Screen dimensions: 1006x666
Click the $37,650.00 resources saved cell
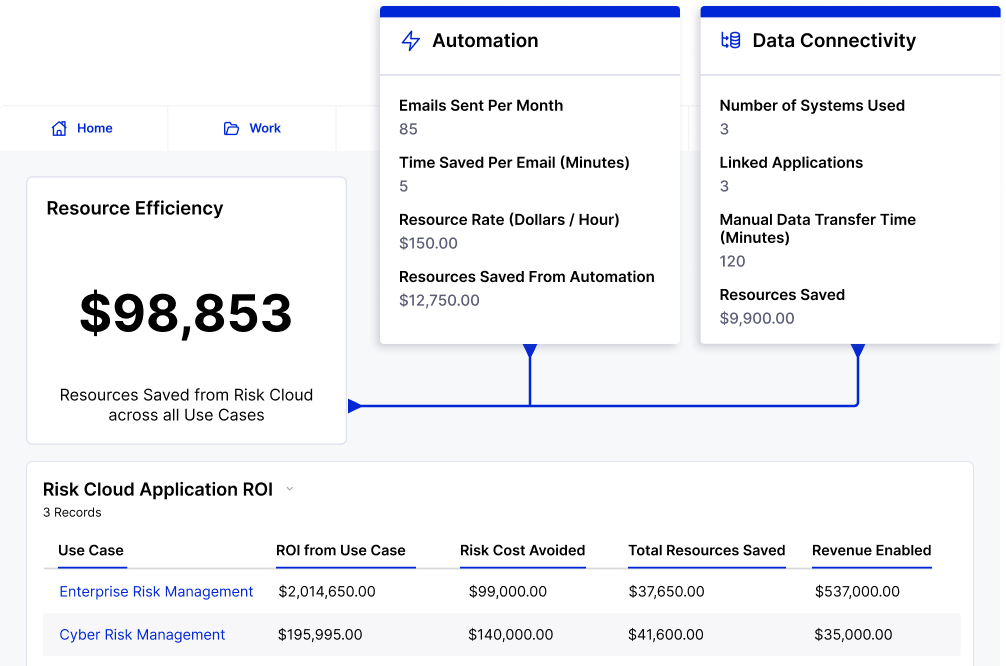click(x=666, y=592)
